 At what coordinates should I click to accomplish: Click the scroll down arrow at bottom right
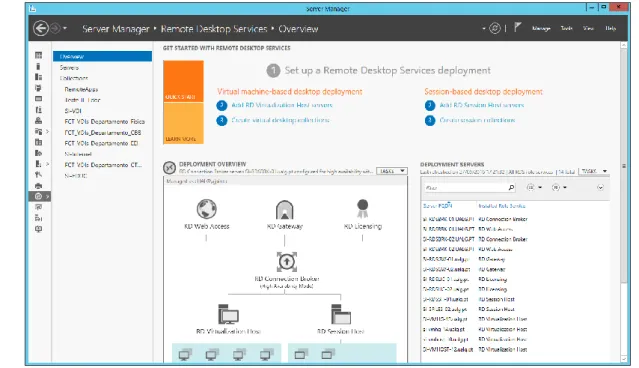[x=624, y=359]
